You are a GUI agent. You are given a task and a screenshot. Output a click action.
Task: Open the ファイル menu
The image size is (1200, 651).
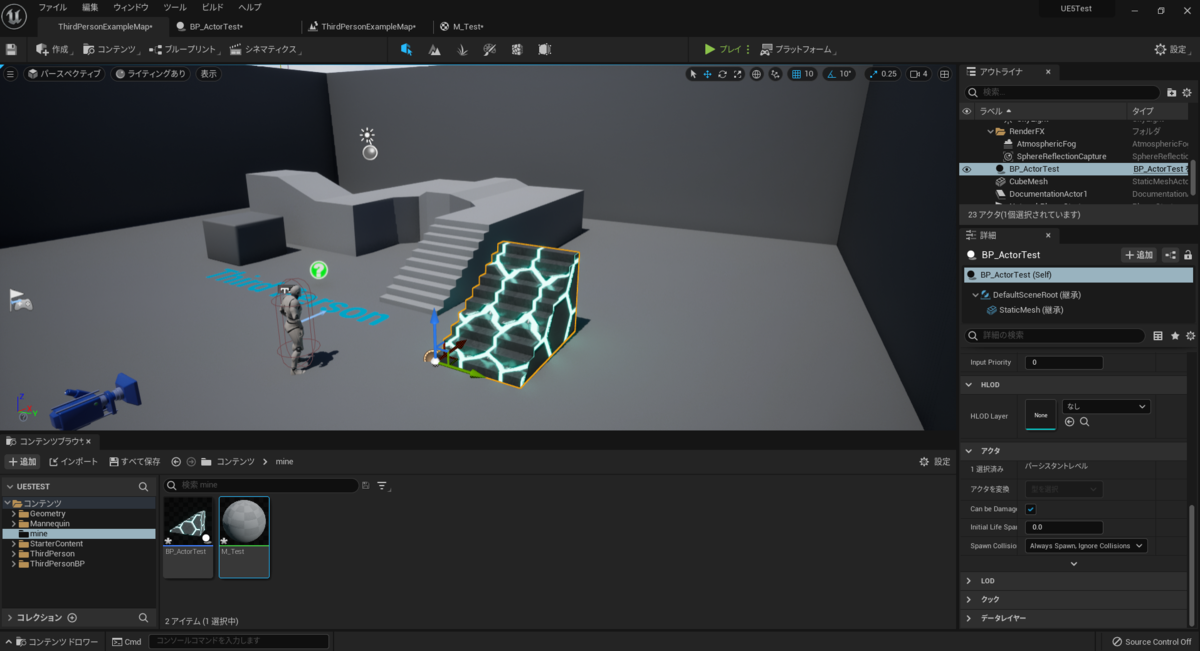[x=52, y=7]
